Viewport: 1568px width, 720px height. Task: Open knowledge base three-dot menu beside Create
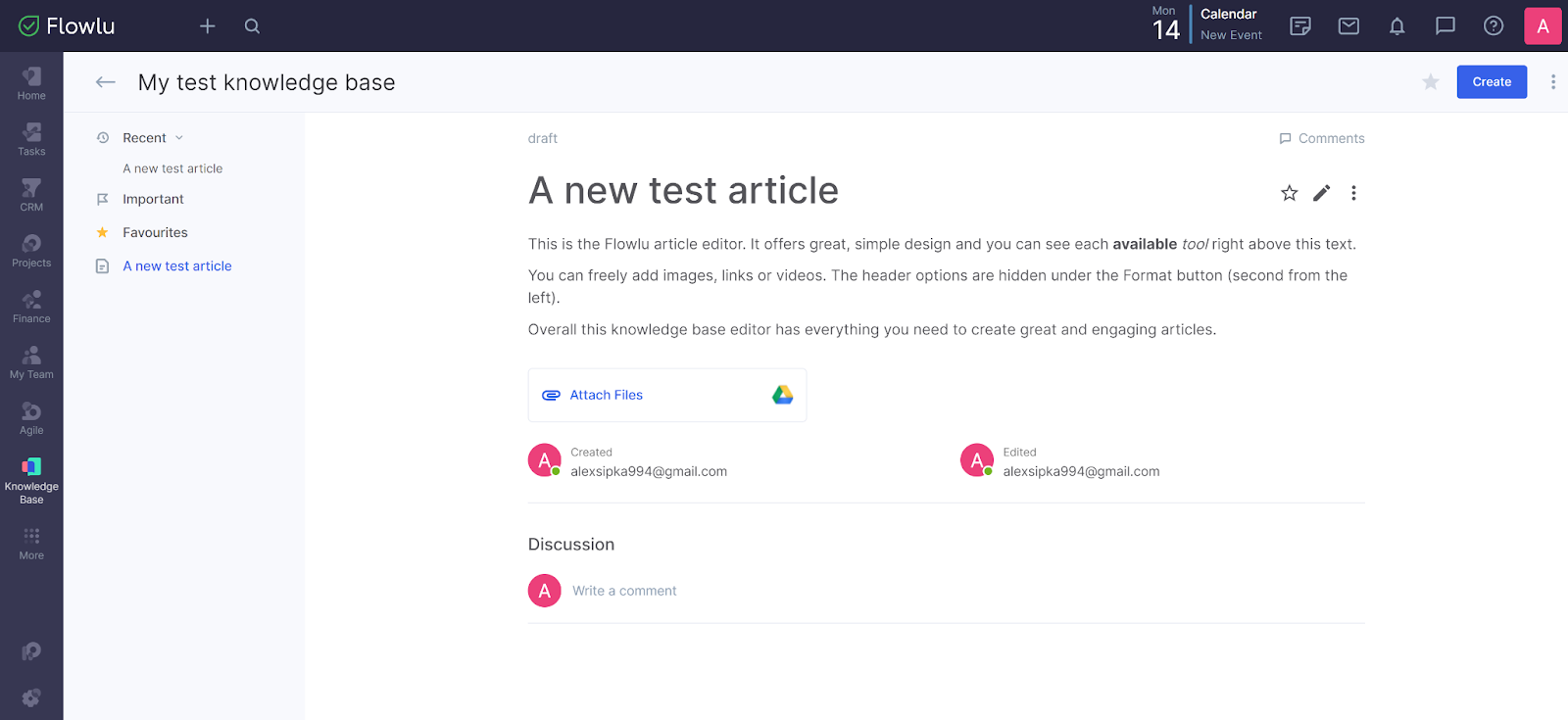click(x=1552, y=82)
